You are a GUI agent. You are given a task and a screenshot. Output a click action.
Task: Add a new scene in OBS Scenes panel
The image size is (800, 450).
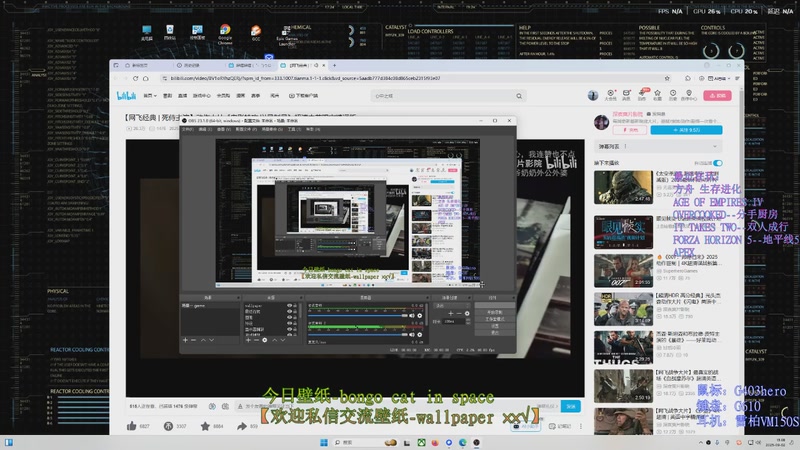click(185, 340)
